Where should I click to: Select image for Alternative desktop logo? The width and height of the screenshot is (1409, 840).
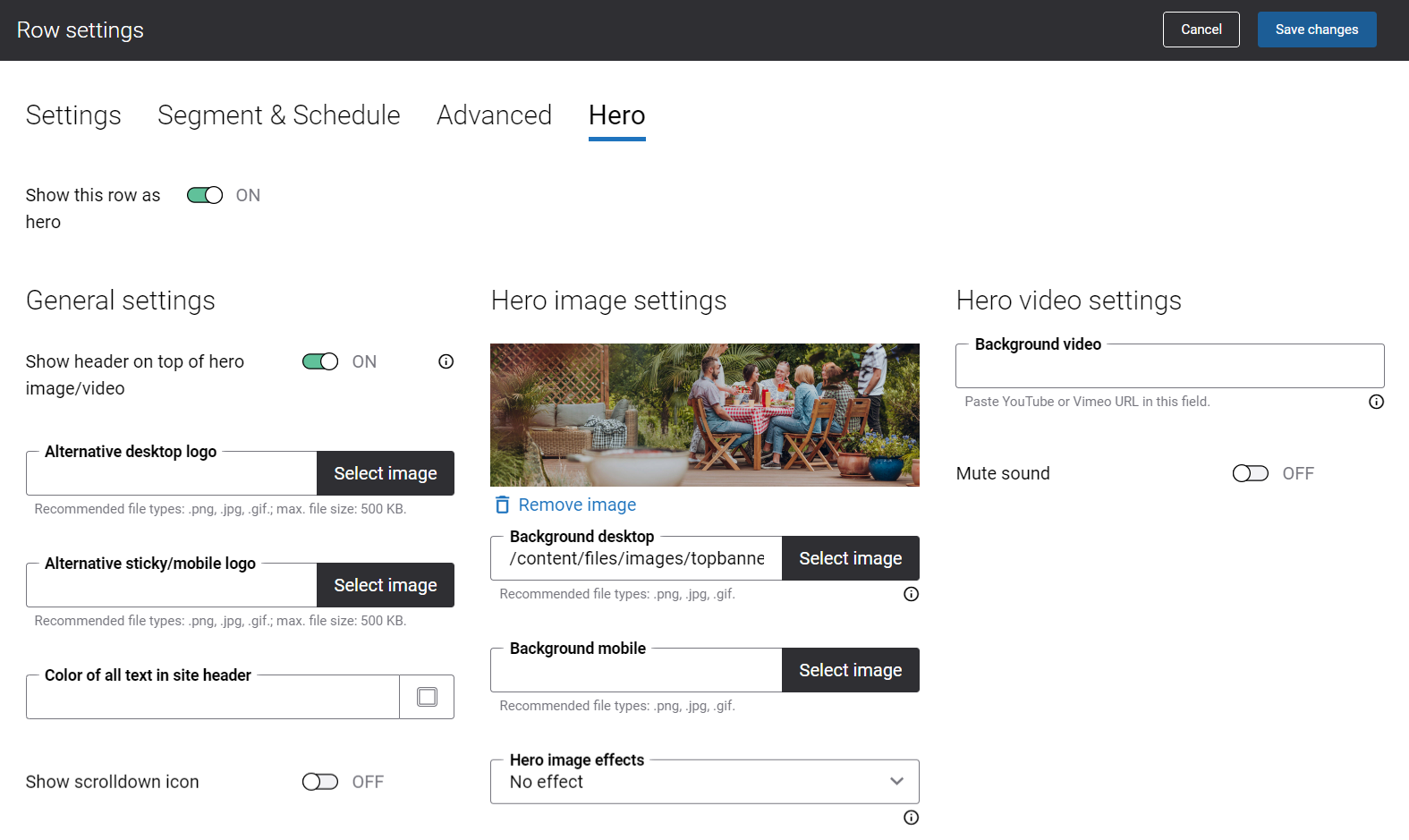click(385, 473)
